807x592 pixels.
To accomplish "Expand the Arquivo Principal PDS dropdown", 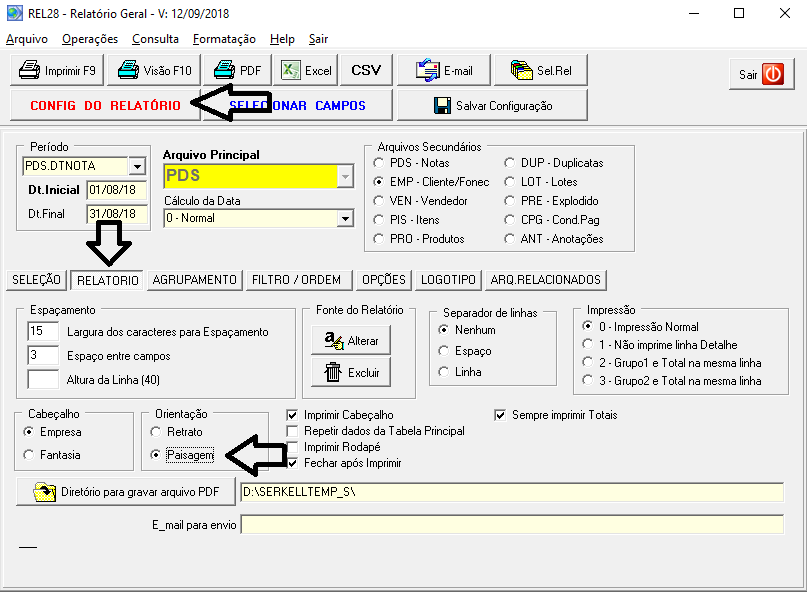I will [x=345, y=176].
